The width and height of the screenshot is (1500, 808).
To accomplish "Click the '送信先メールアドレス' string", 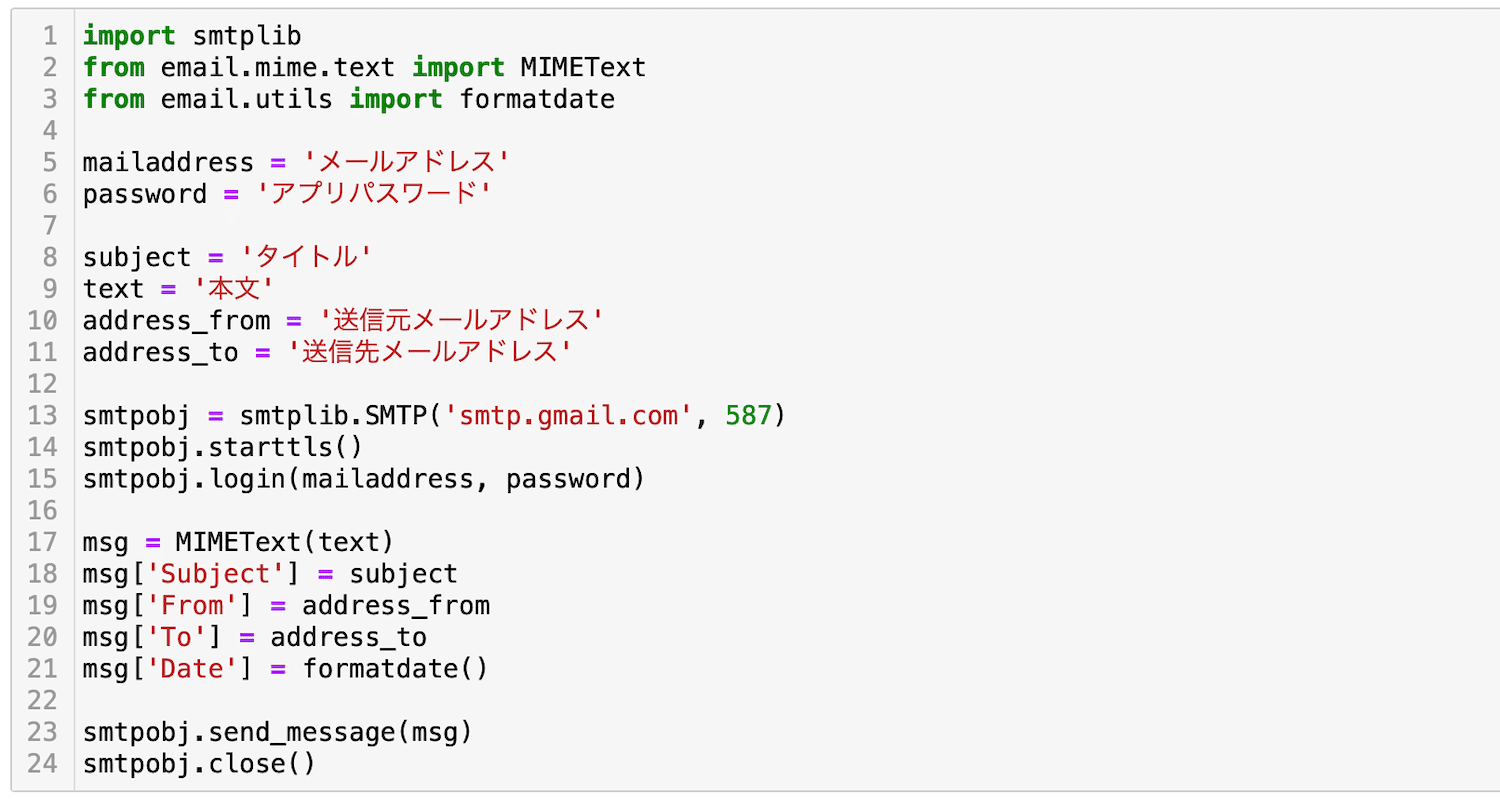I will click(x=428, y=351).
